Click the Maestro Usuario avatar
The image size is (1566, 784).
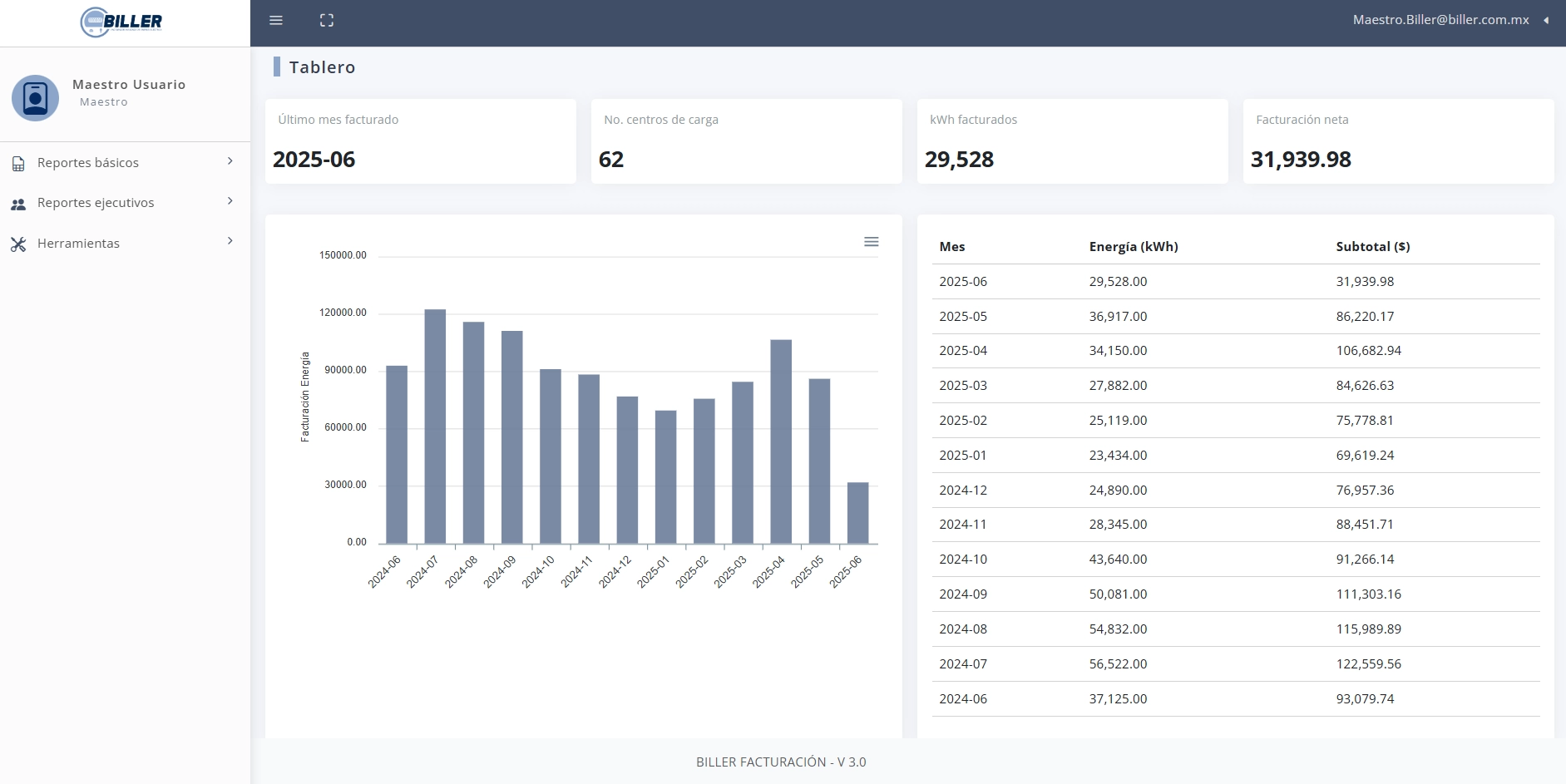pos(35,98)
